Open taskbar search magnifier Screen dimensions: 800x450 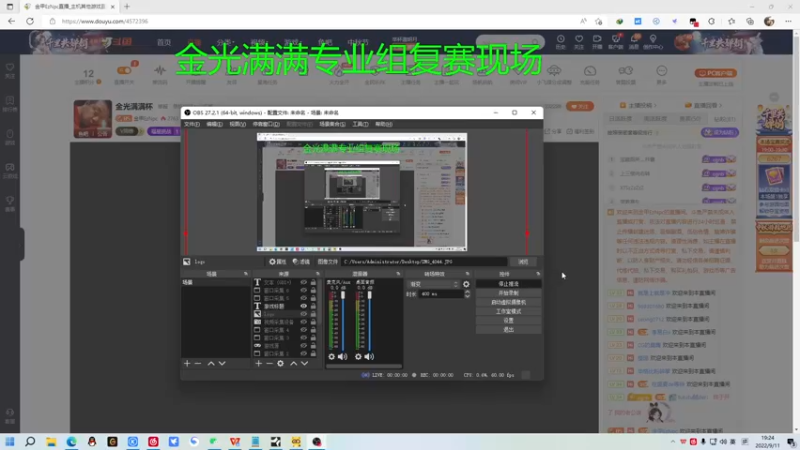30,442
